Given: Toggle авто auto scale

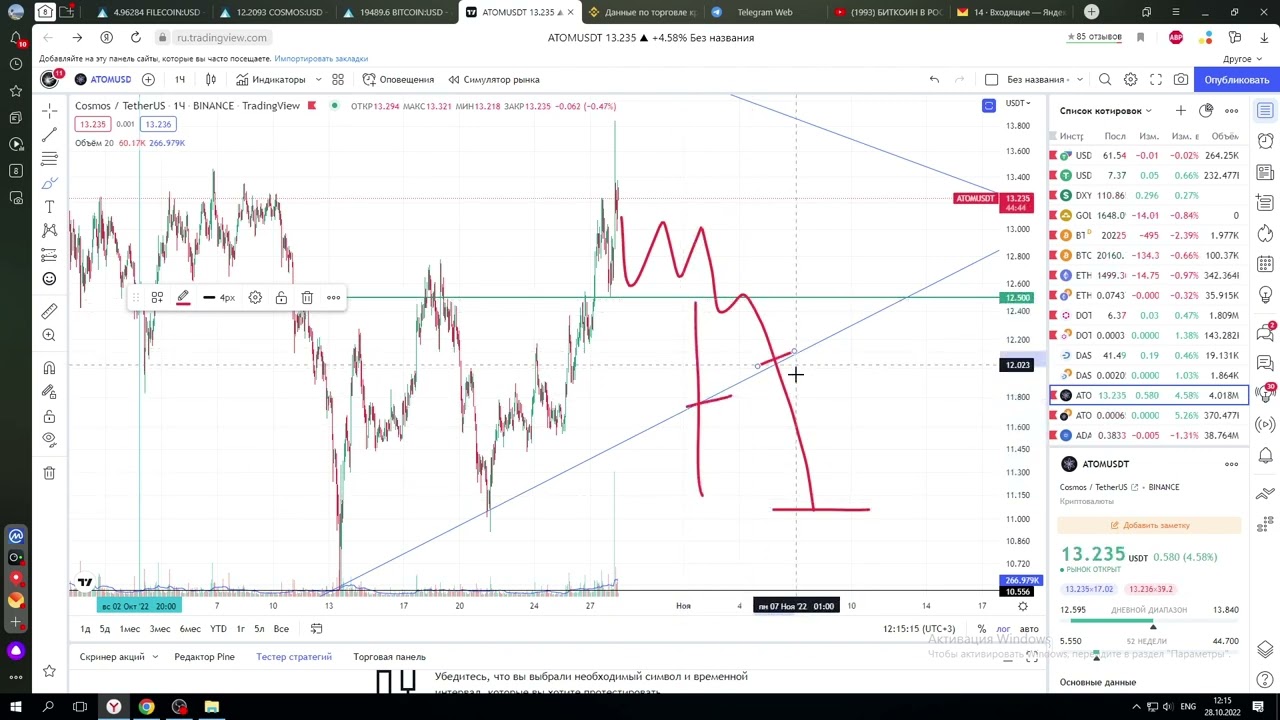Looking at the screenshot, I should [1029, 629].
